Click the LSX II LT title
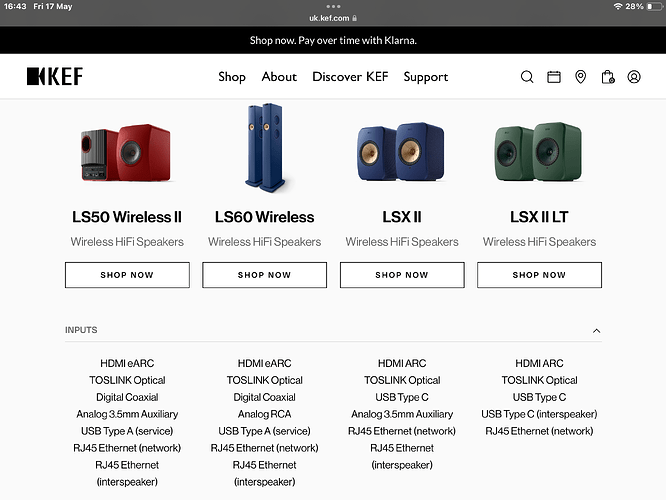The width and height of the screenshot is (666, 500). 539,217
